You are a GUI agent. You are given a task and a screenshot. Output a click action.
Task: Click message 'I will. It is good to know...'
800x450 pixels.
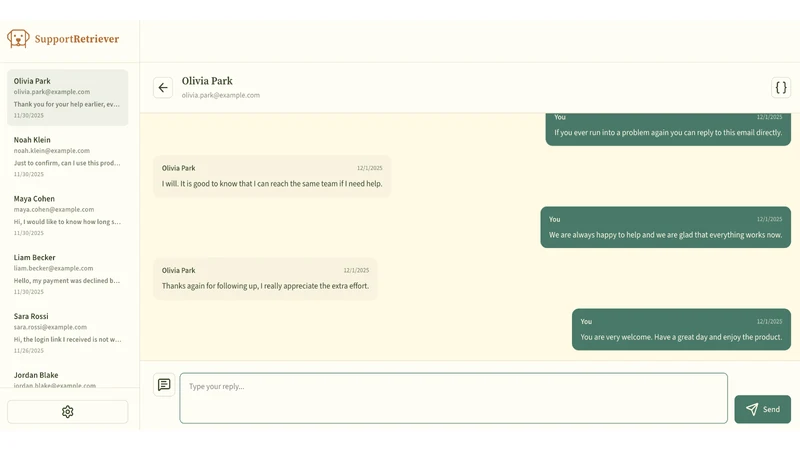[x=272, y=177]
